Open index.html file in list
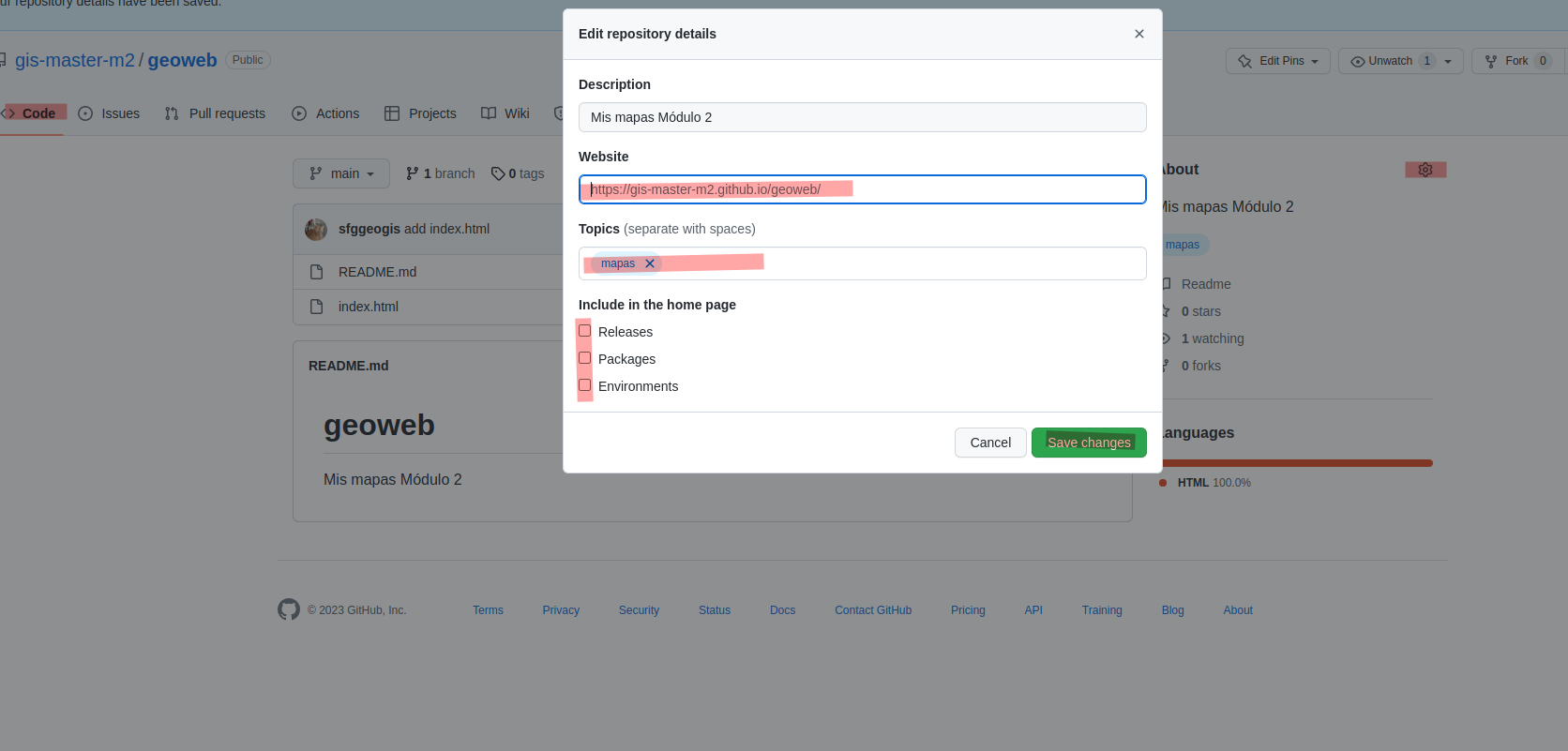This screenshot has height=751, width=1568. click(x=369, y=307)
